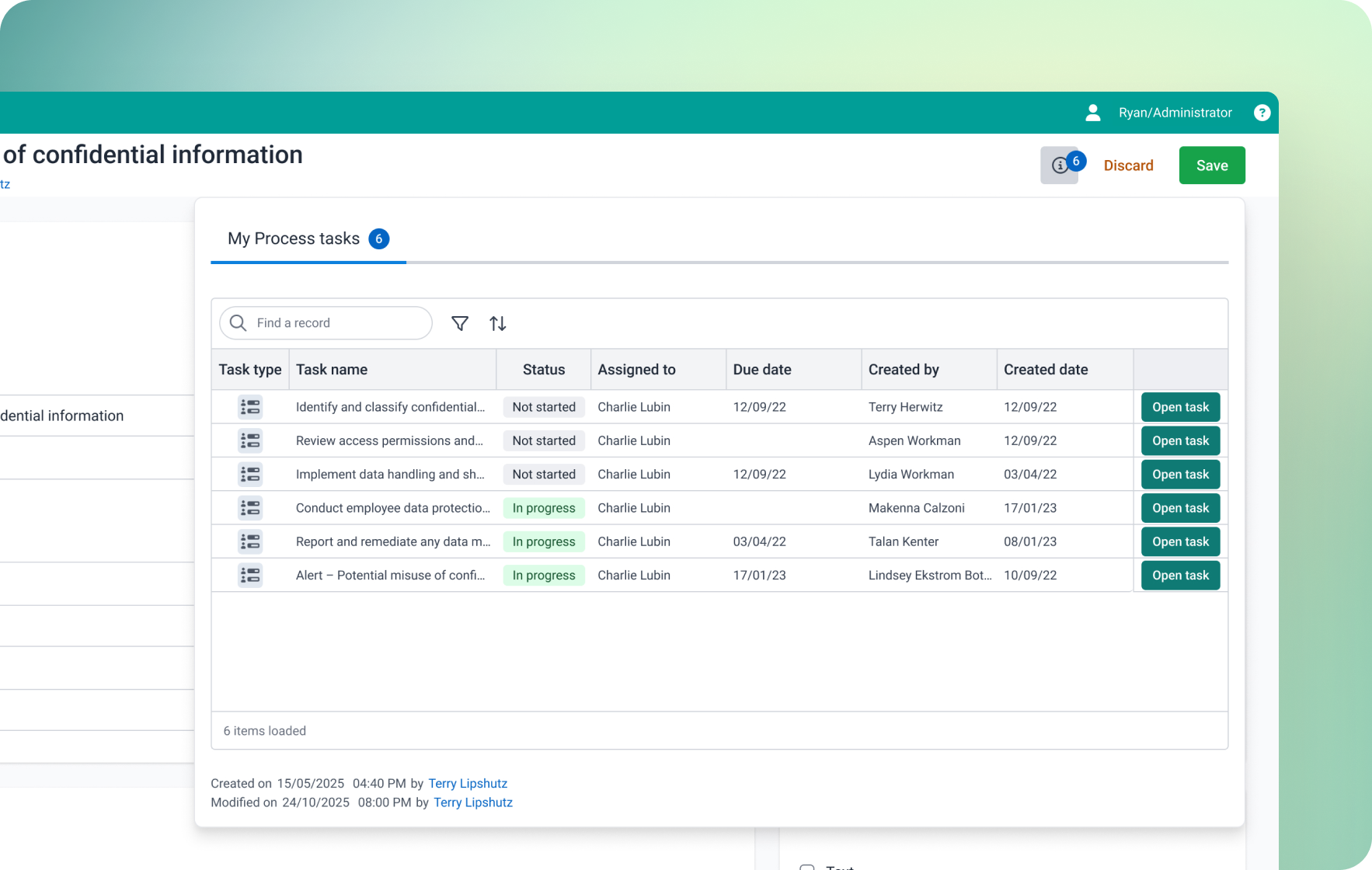The image size is (1372, 870).
Task: Switch to the My Process tasks tab
Action: click(x=293, y=238)
